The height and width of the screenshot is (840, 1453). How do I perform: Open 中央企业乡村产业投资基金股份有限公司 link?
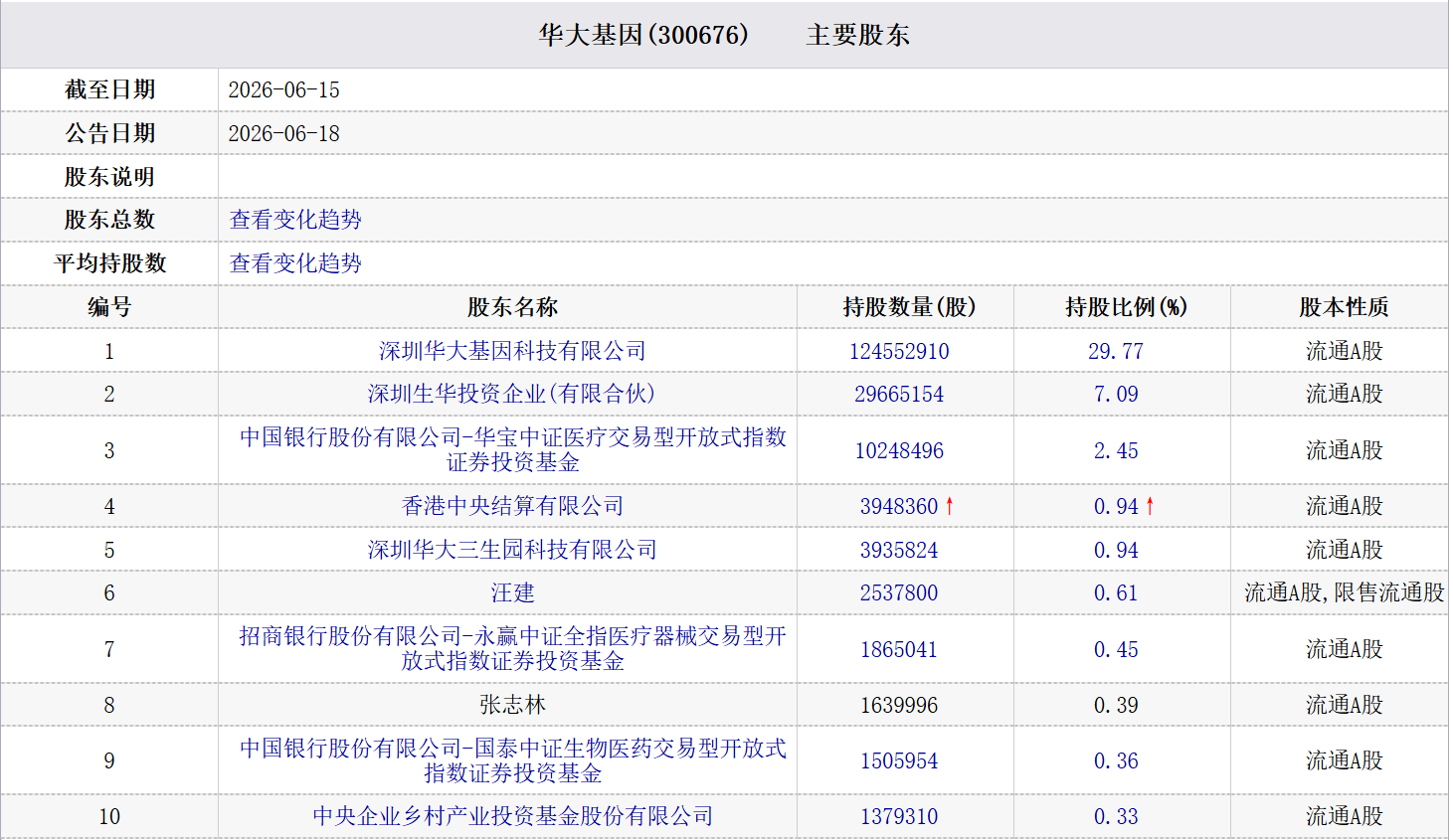(512, 816)
